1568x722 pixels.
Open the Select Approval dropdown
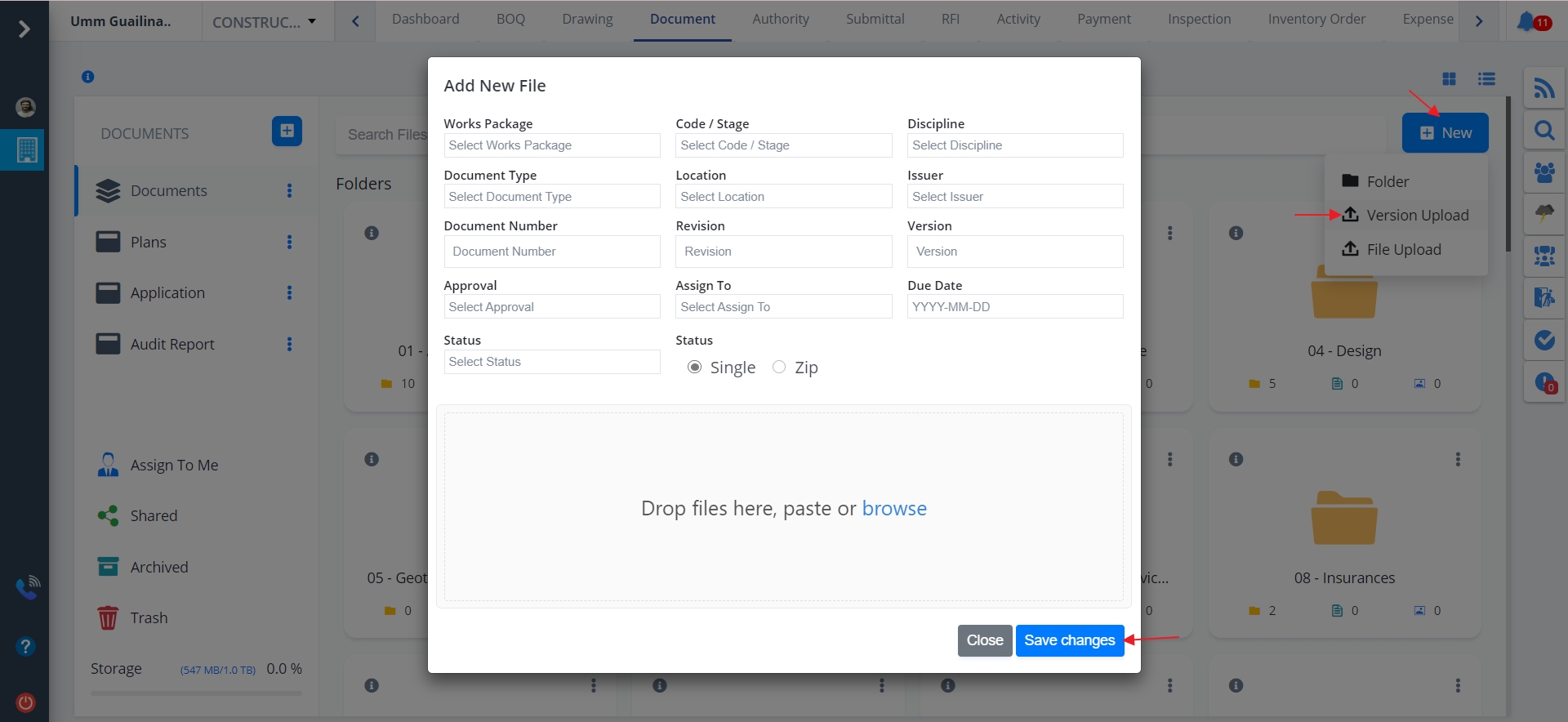(552, 307)
